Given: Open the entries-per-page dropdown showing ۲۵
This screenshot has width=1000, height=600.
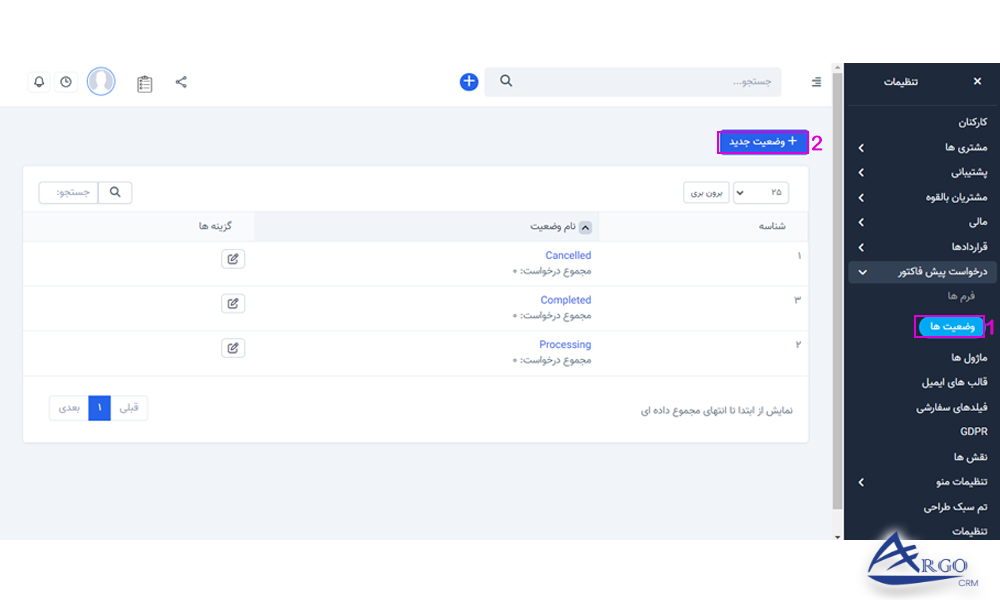Looking at the screenshot, I should click(x=761, y=192).
